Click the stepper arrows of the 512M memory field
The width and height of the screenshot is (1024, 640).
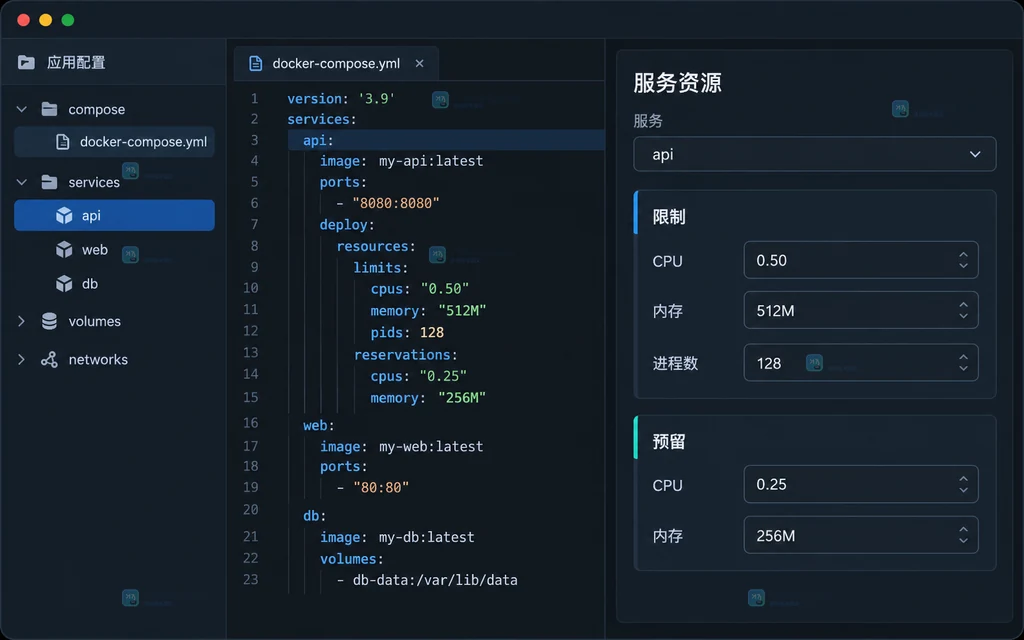tap(963, 310)
